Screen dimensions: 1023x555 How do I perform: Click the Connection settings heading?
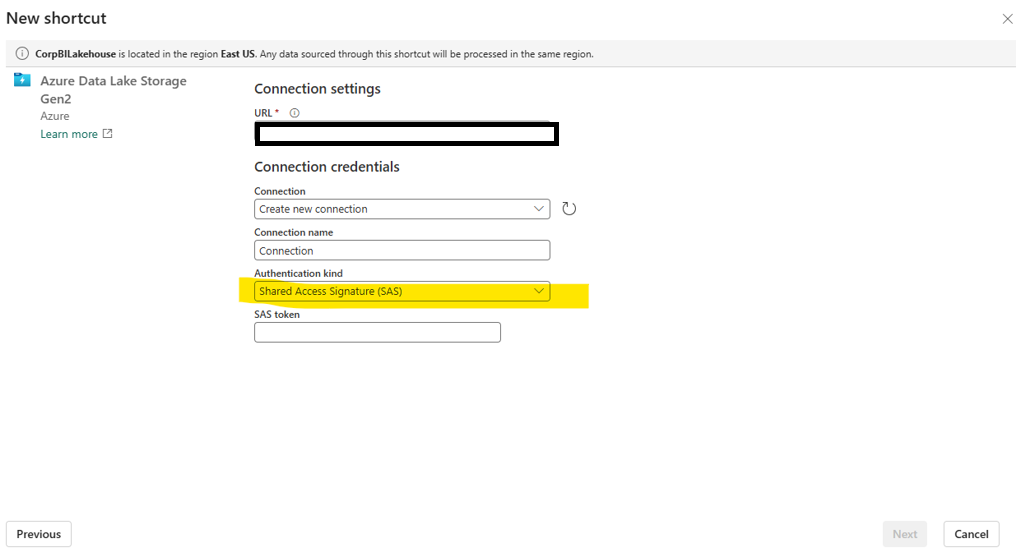[317, 89]
